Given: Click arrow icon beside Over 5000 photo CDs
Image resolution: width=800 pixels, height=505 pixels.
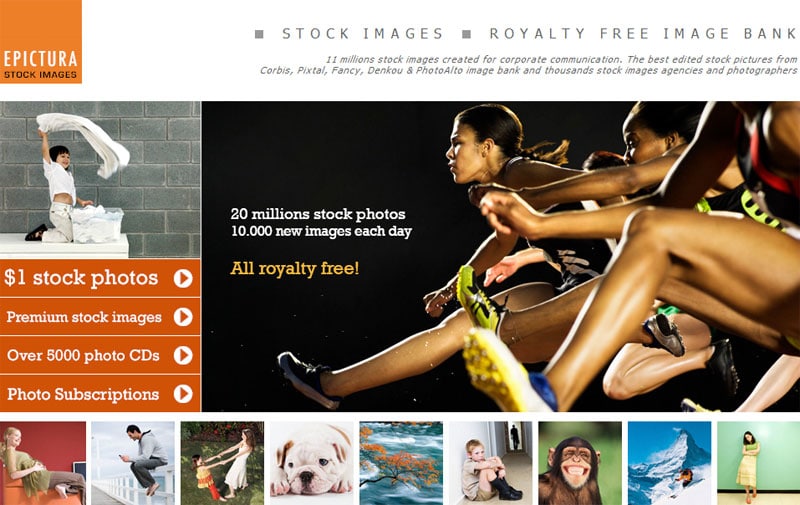Looking at the screenshot, I should [x=183, y=355].
